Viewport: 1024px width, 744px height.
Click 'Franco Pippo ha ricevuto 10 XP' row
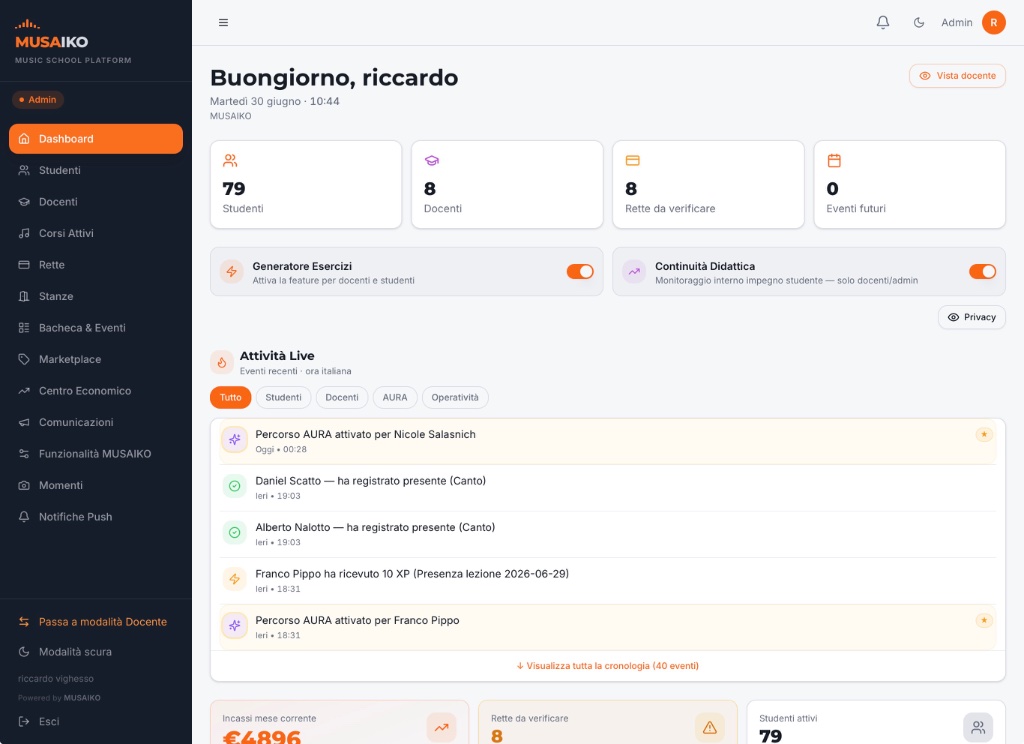tap(608, 581)
